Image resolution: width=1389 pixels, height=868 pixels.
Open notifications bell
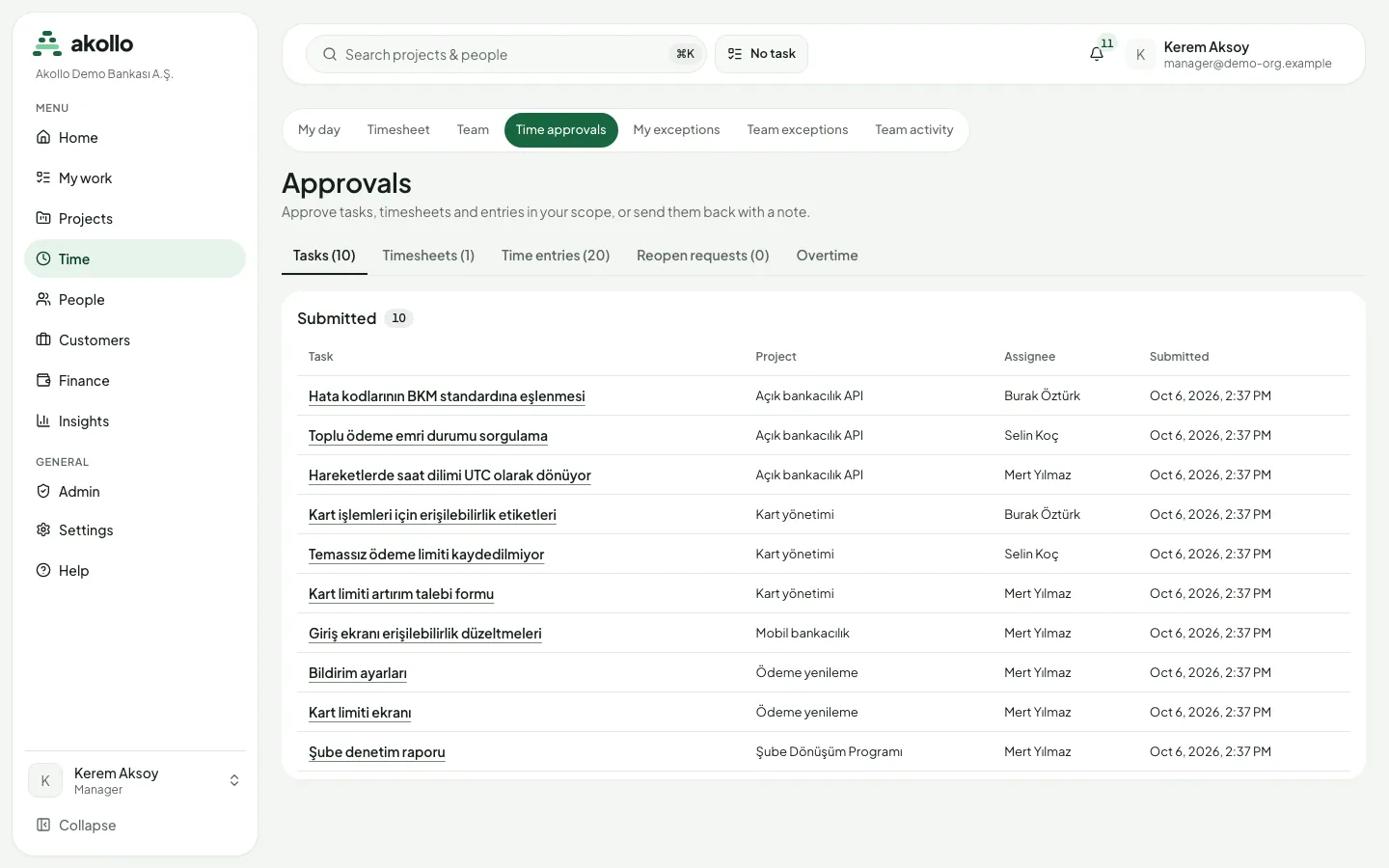(1097, 54)
